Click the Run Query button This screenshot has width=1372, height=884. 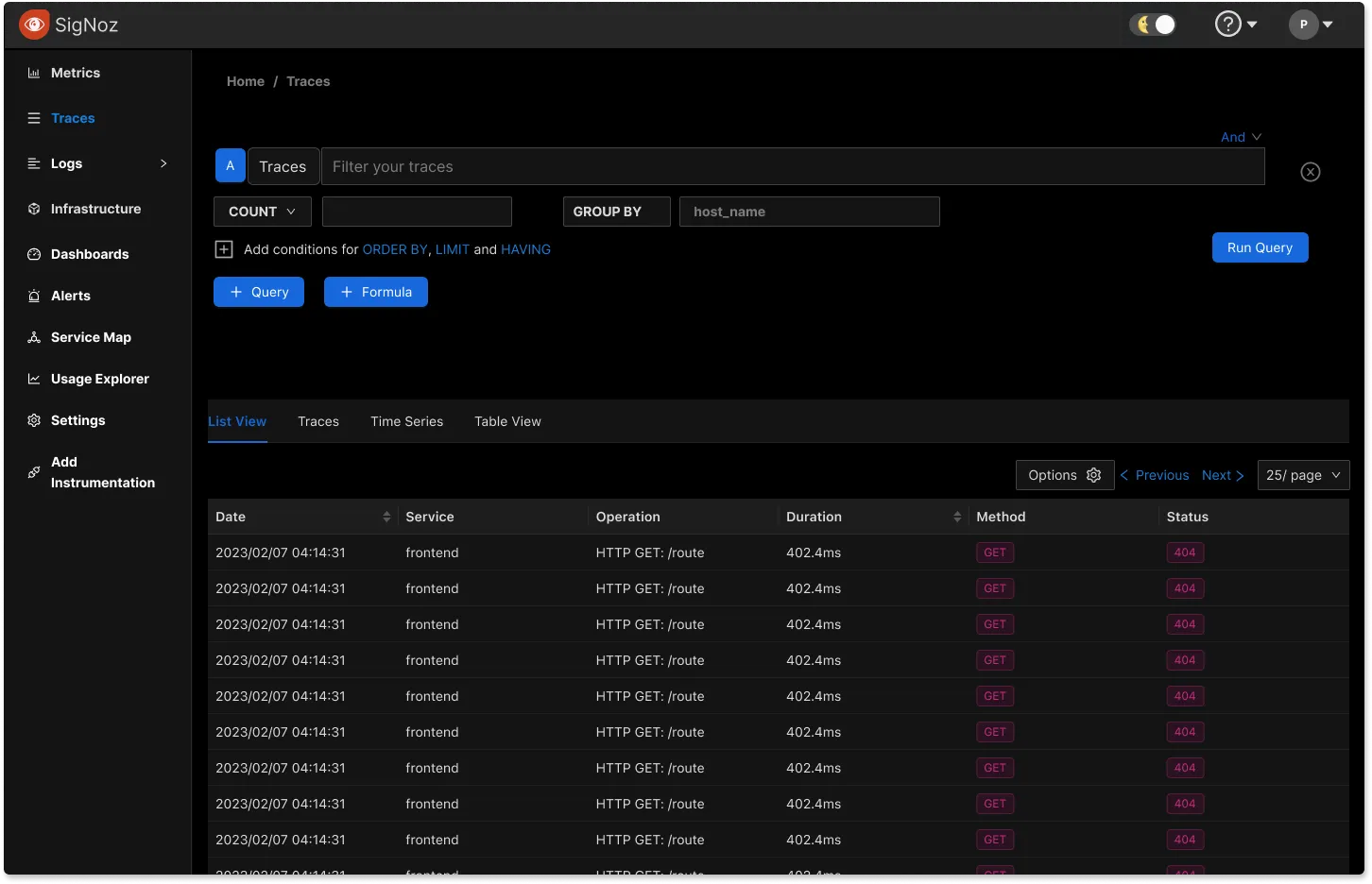(1259, 247)
